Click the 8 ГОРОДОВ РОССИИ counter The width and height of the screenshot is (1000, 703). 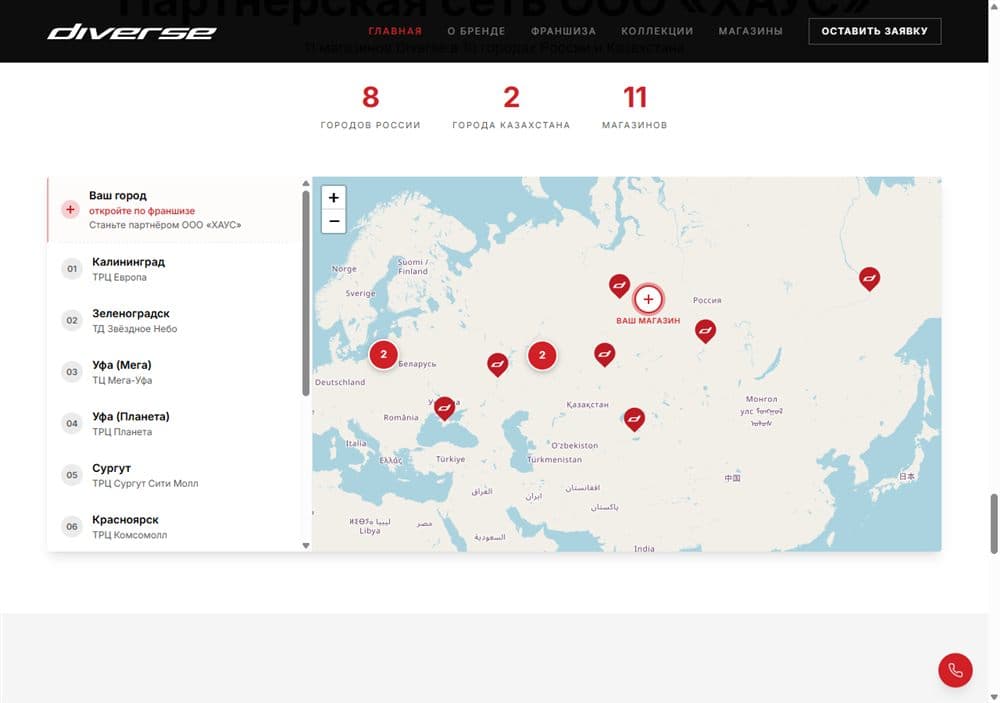pos(371,107)
